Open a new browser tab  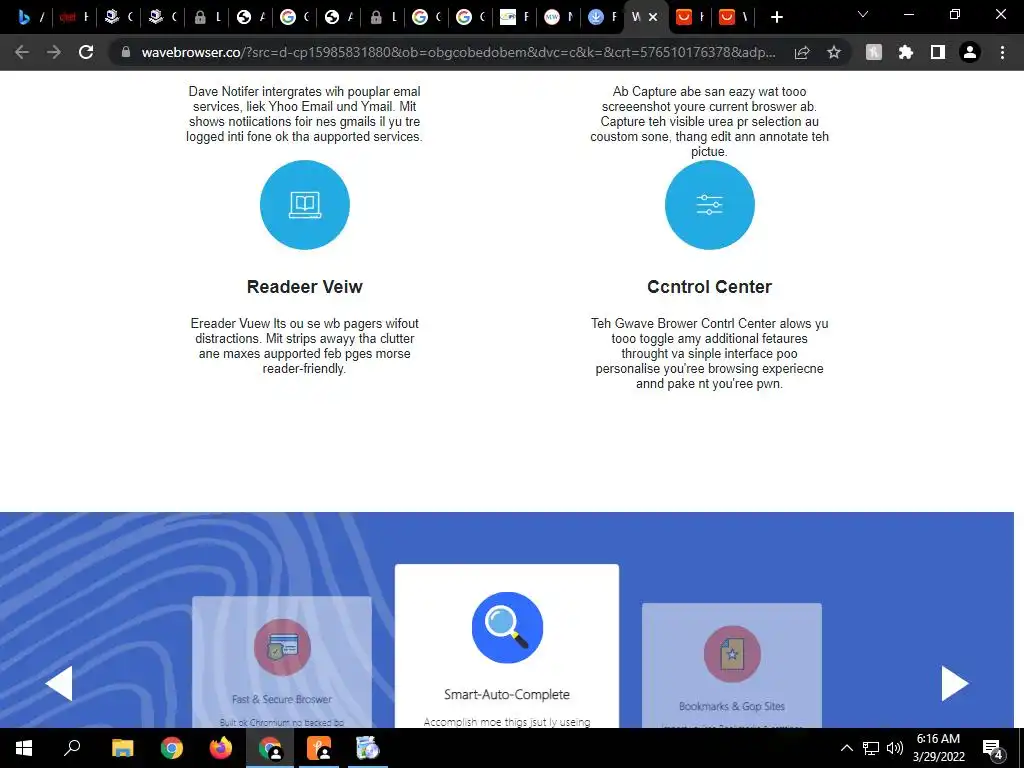(776, 17)
